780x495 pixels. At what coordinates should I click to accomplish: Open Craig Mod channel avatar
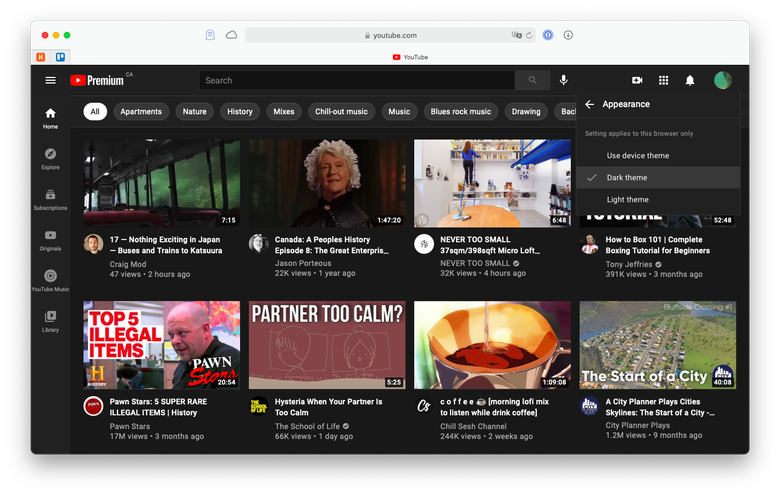[x=93, y=244]
